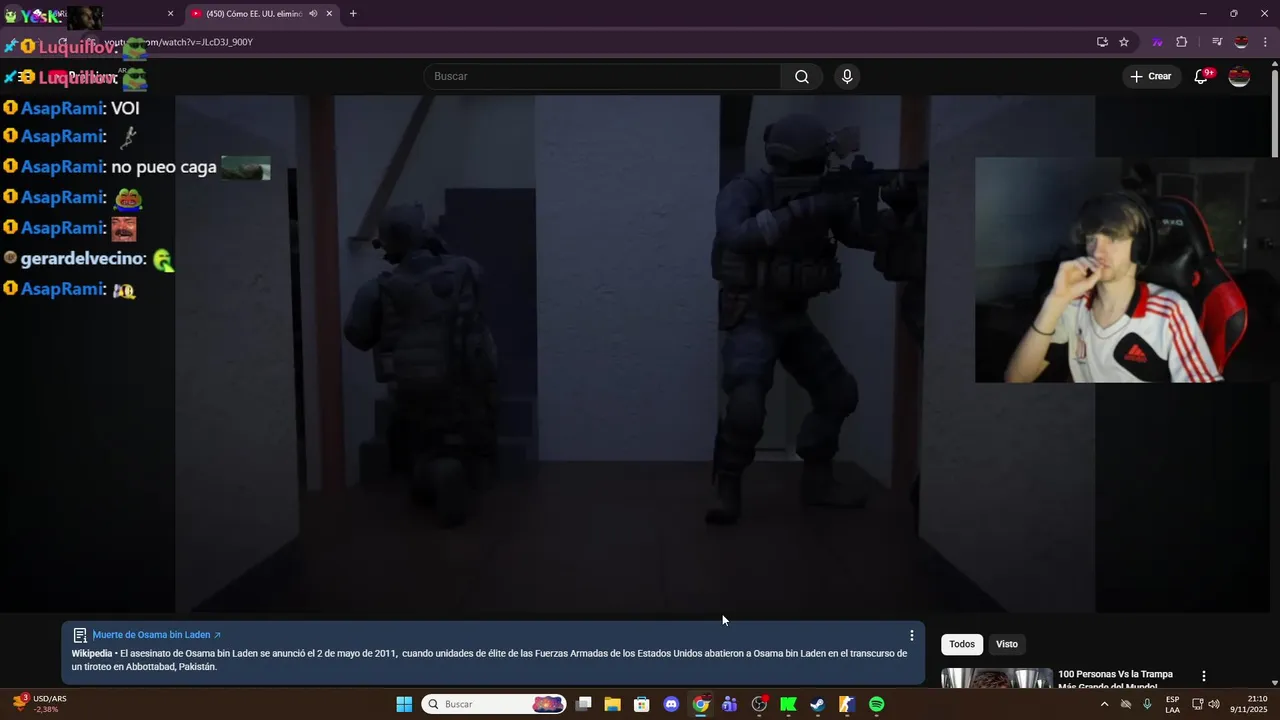The image size is (1280, 720).
Task: Open Task View in taskbar
Action: pyautogui.click(x=584, y=704)
